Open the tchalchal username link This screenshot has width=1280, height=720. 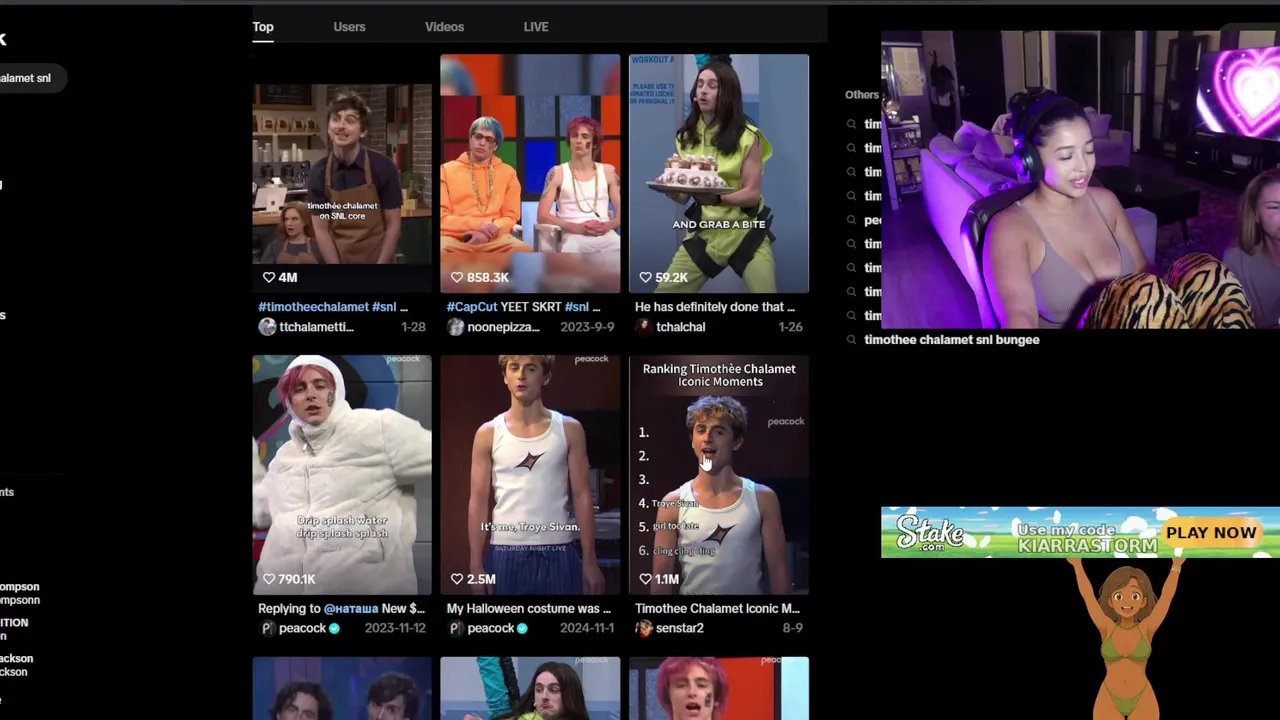[681, 327]
